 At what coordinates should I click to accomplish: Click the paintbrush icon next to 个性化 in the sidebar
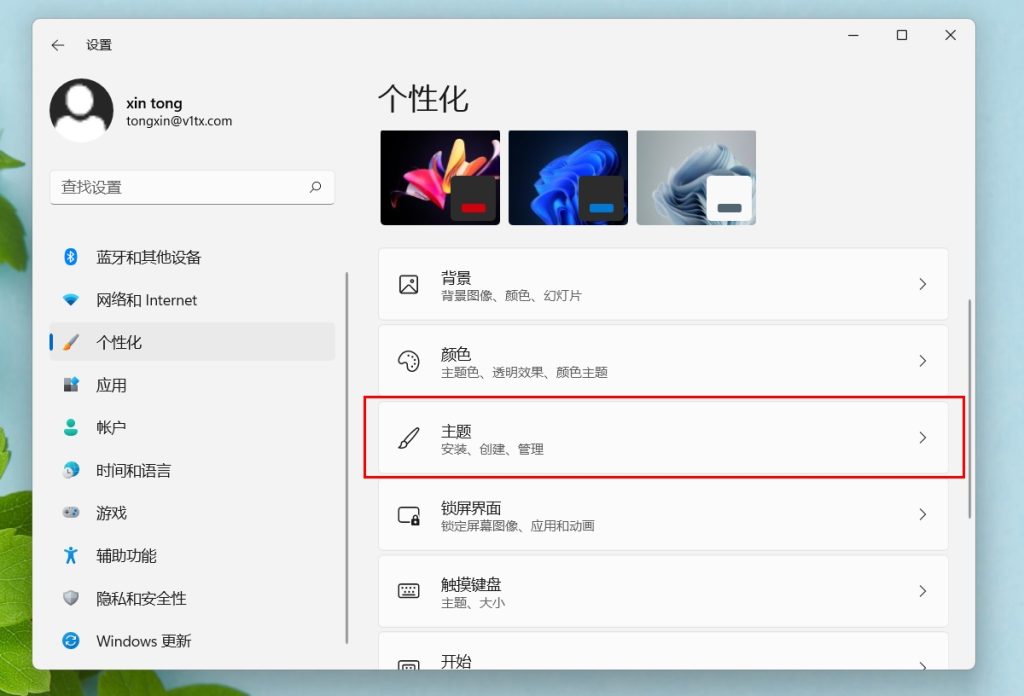(x=71, y=342)
